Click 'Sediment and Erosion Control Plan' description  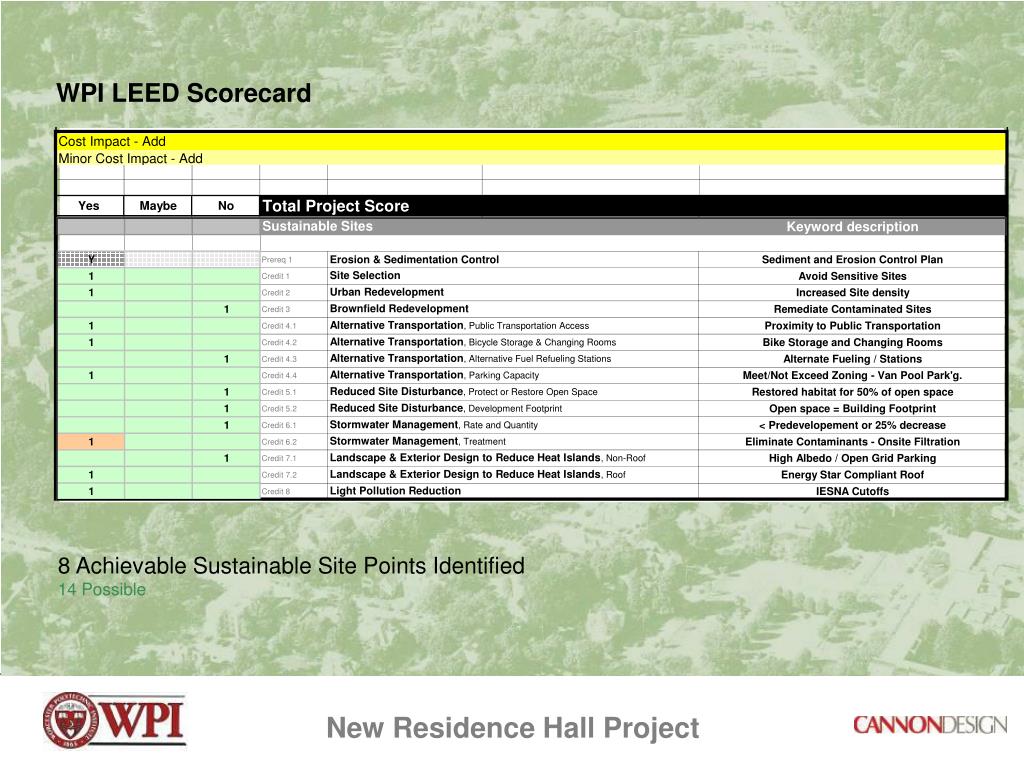[852, 259]
